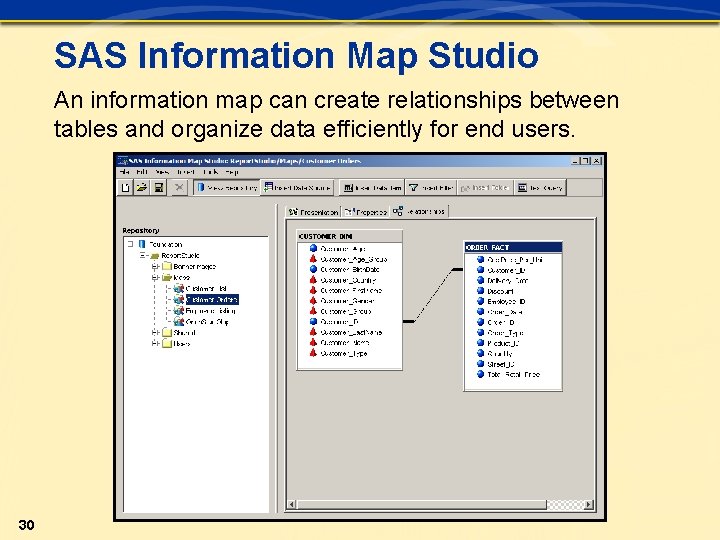Select Customer_Age_Group column in CUSTOMER_DIM

pos(348,259)
